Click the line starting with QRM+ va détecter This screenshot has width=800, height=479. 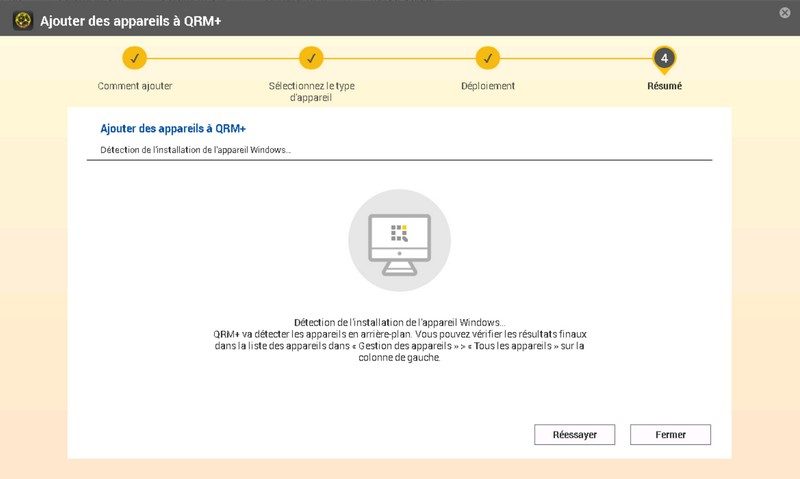pyautogui.click(x=400, y=334)
